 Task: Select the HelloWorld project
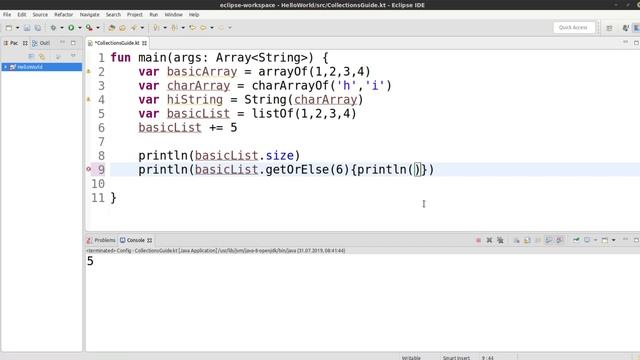[x=29, y=67]
